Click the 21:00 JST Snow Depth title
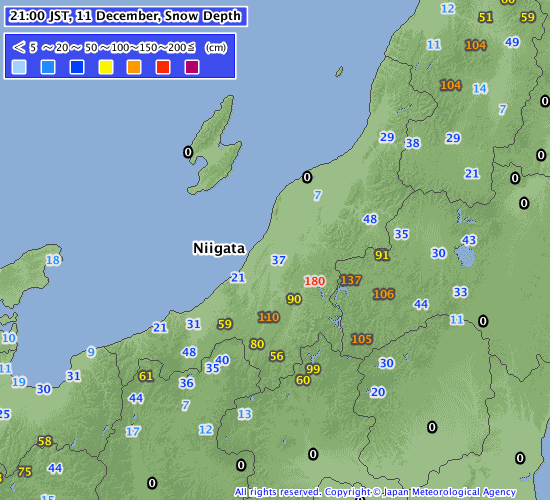The width and height of the screenshot is (550, 500). coord(126,16)
